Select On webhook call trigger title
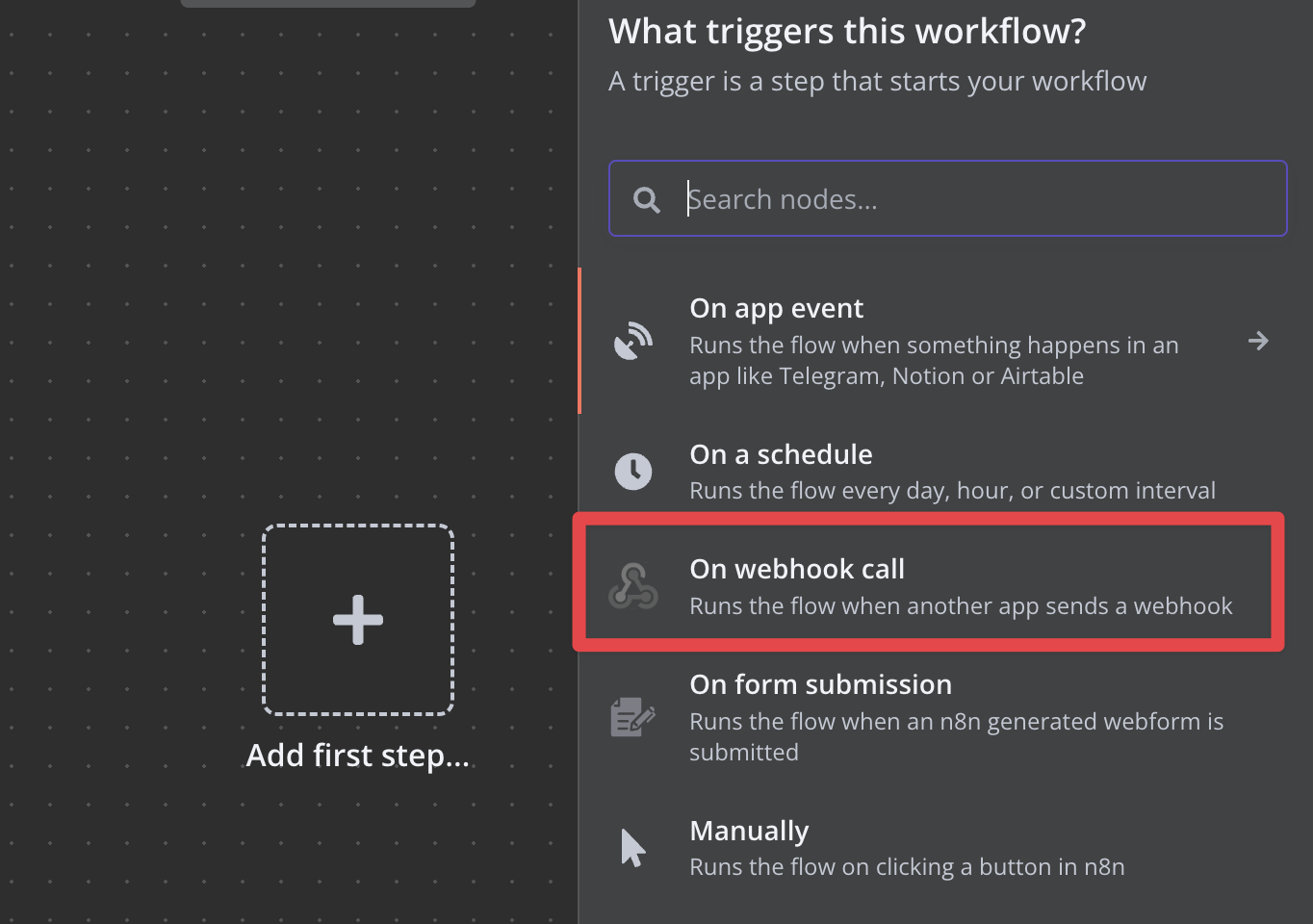 tap(797, 569)
